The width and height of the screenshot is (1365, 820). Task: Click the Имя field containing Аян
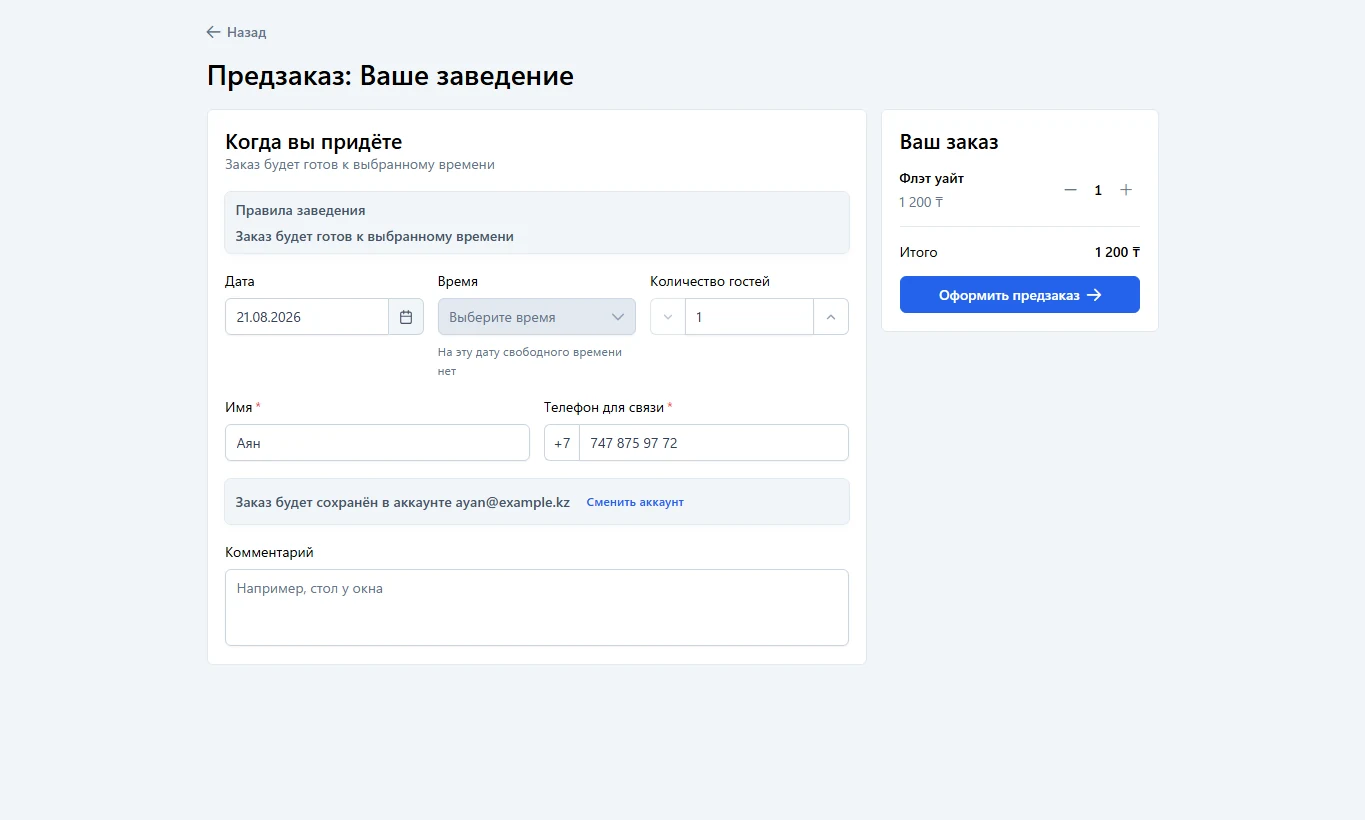377,443
